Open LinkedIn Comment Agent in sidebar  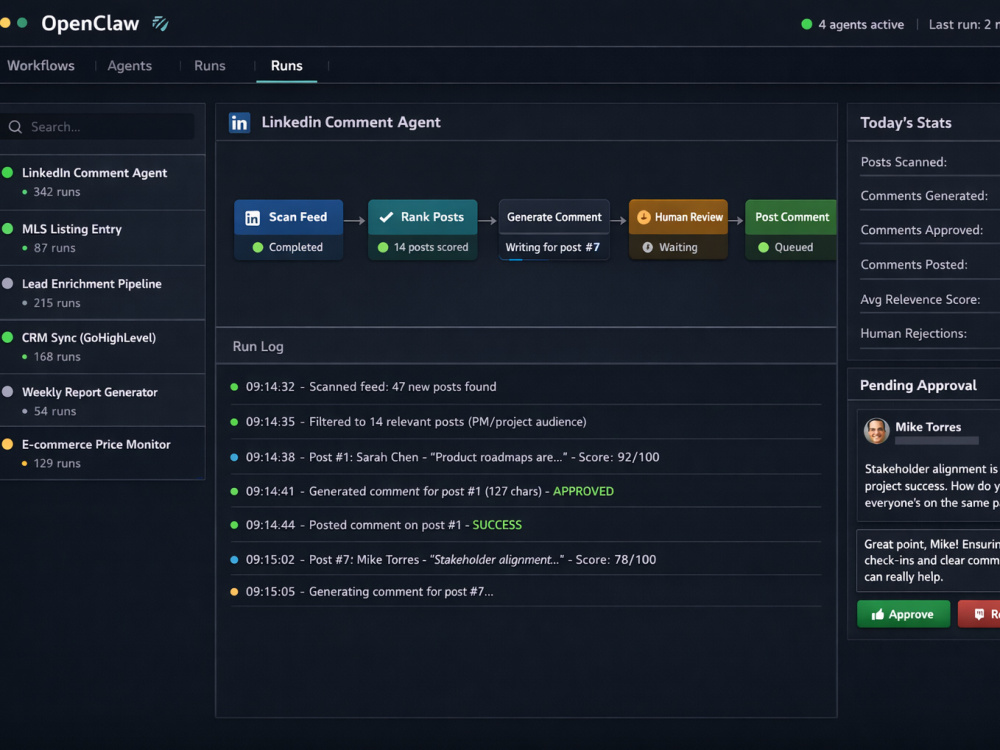point(103,182)
